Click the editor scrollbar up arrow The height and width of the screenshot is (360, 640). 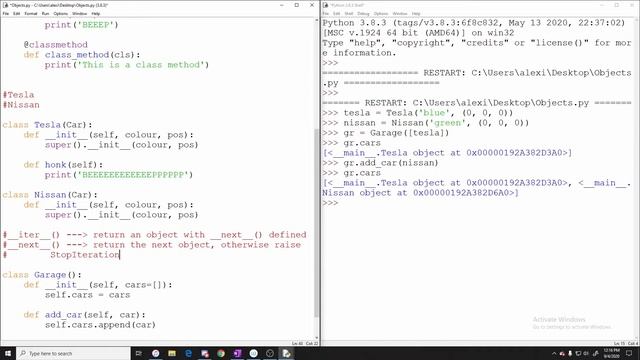click(x=316, y=20)
